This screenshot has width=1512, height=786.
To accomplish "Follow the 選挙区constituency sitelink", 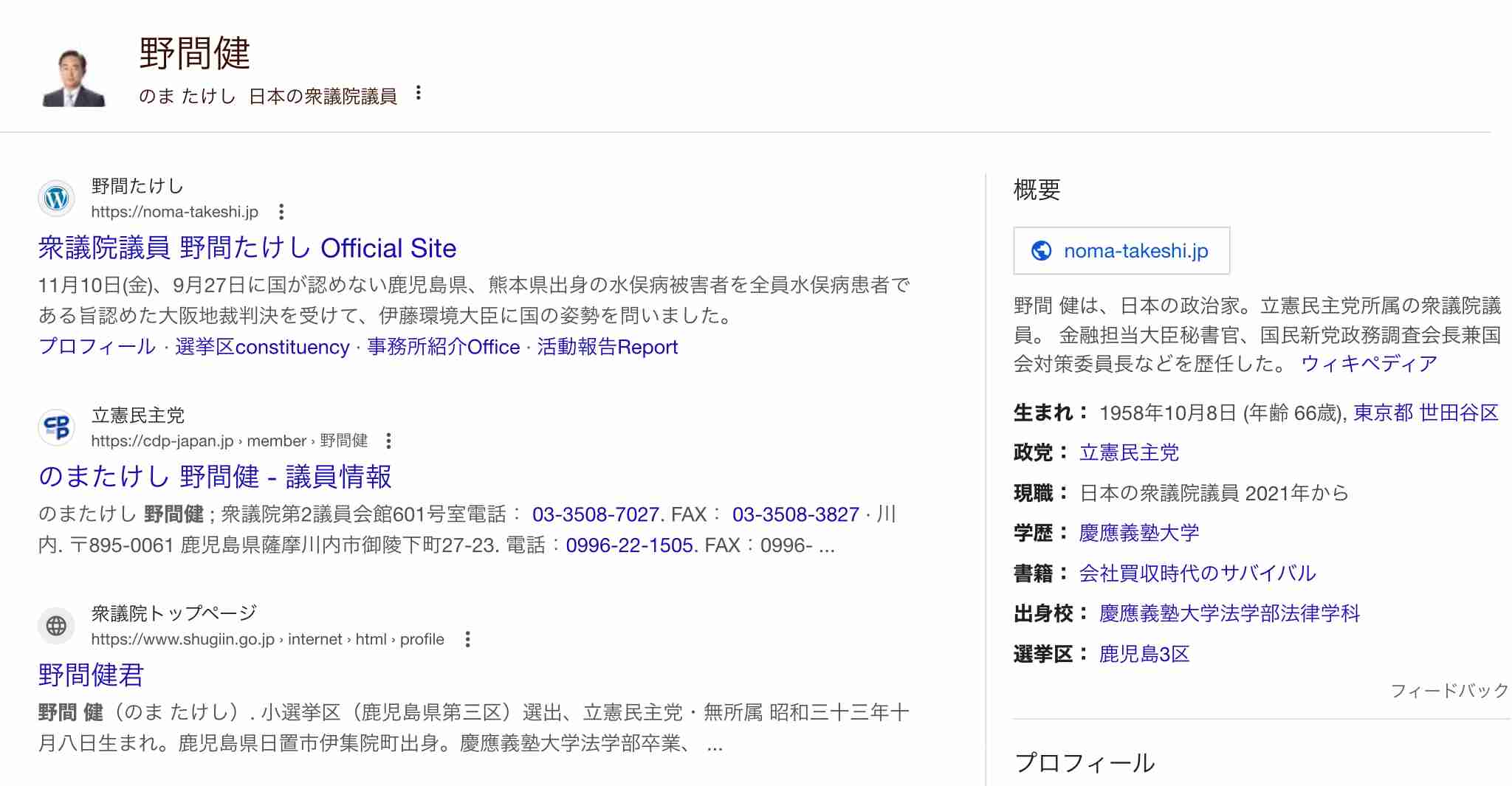I will (x=262, y=347).
